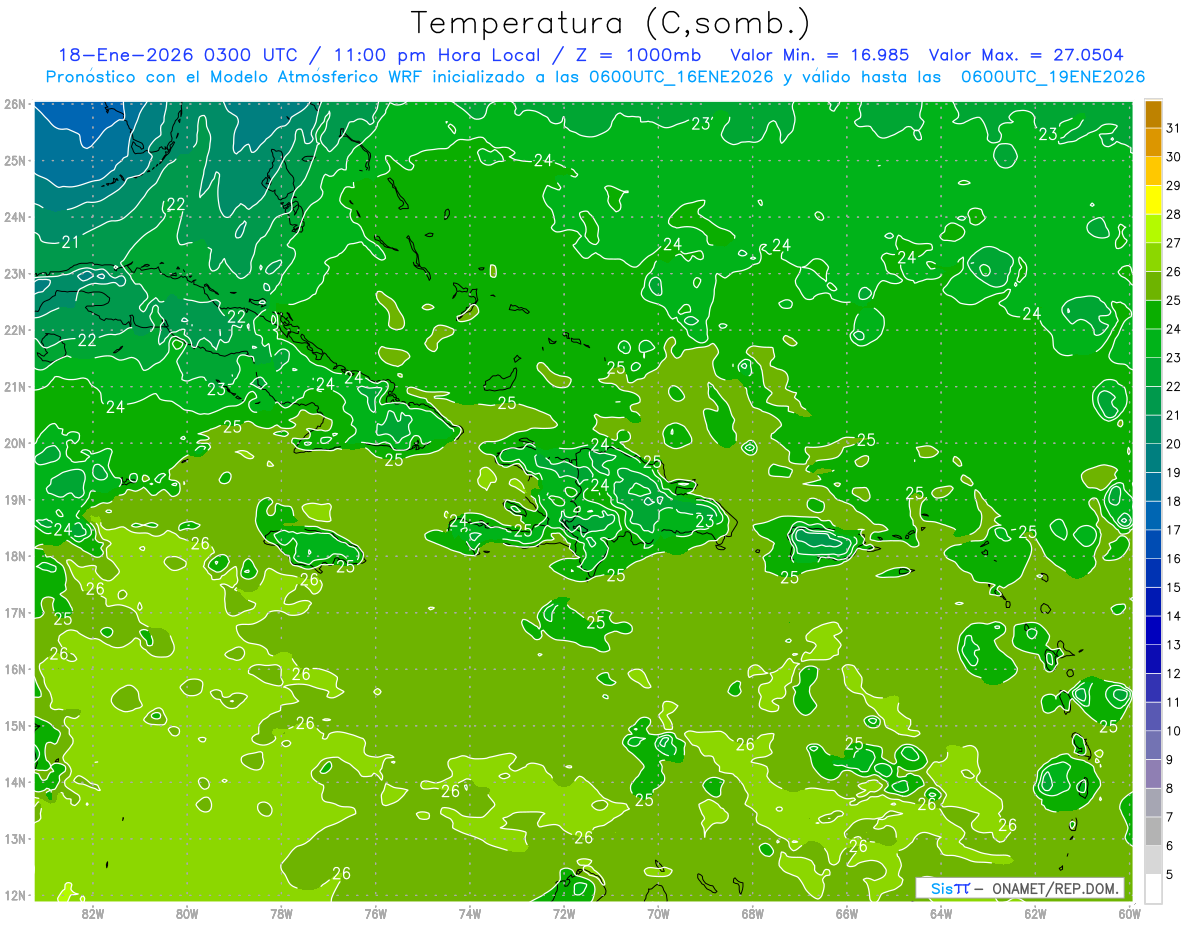Click the '12N' latitude axis label
Viewport: 1200px width, 927px height.
[x=15, y=895]
